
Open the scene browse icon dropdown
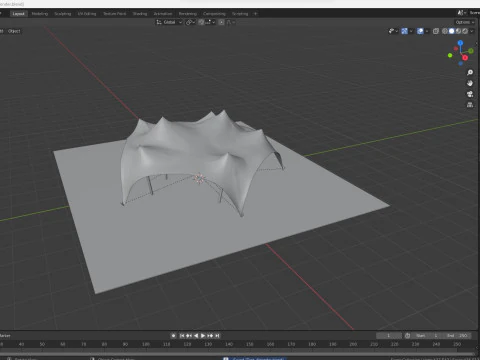461,13
